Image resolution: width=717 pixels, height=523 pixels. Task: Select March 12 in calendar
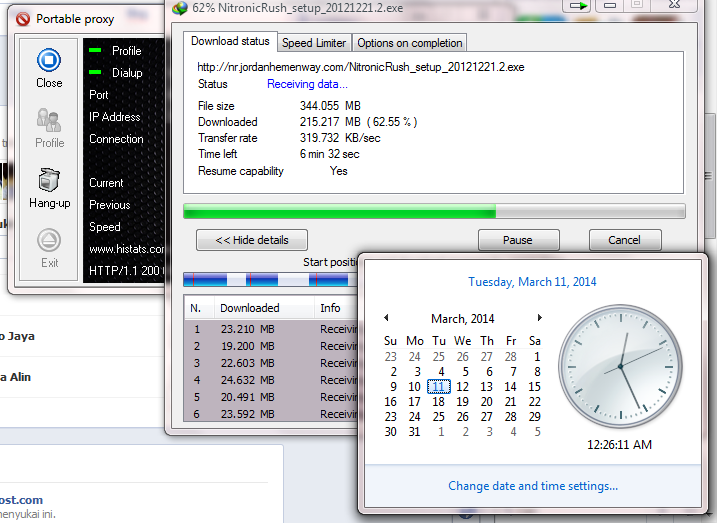pos(463,387)
